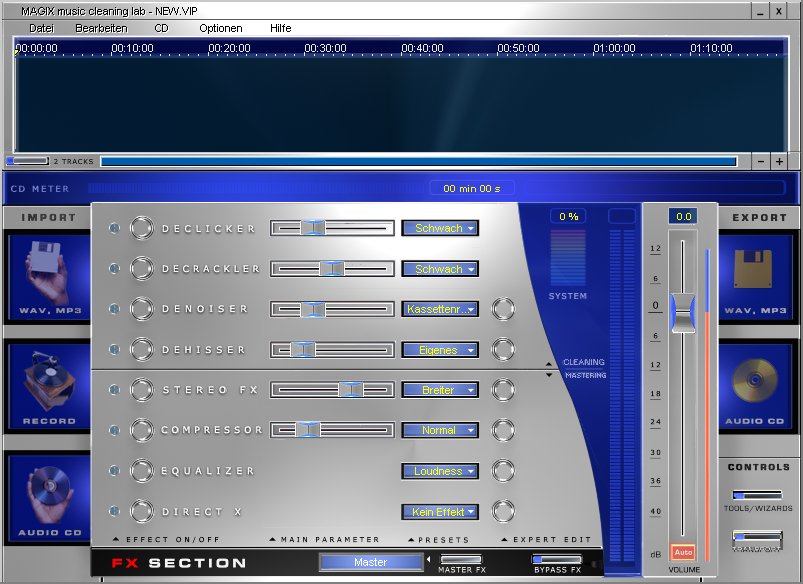Toggle the Transport controls switch

click(757, 536)
